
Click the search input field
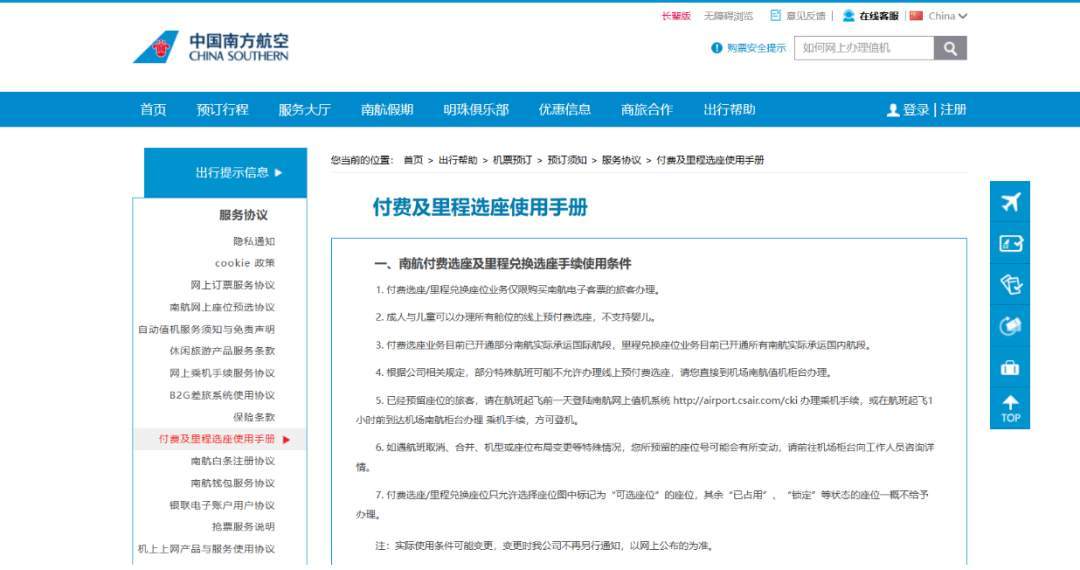(x=863, y=48)
